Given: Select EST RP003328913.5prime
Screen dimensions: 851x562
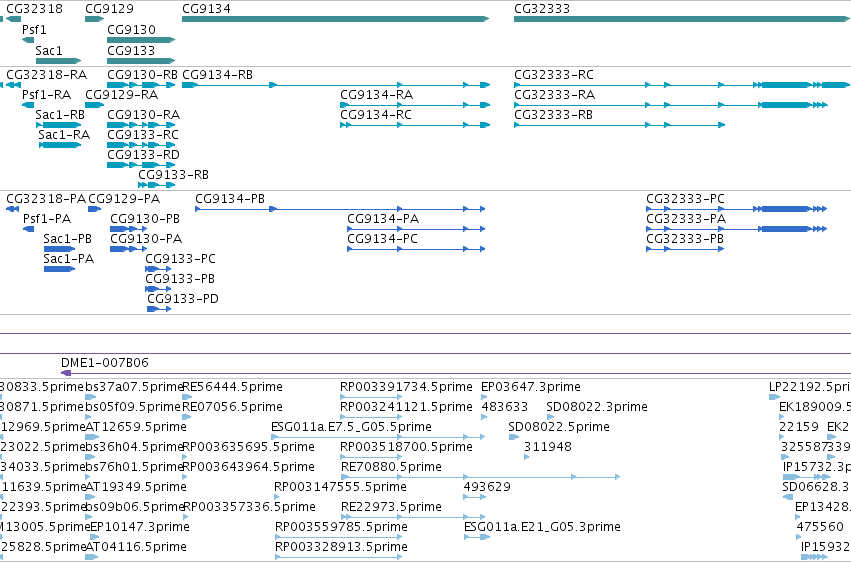Looking at the screenshot, I should pyautogui.click(x=339, y=558).
